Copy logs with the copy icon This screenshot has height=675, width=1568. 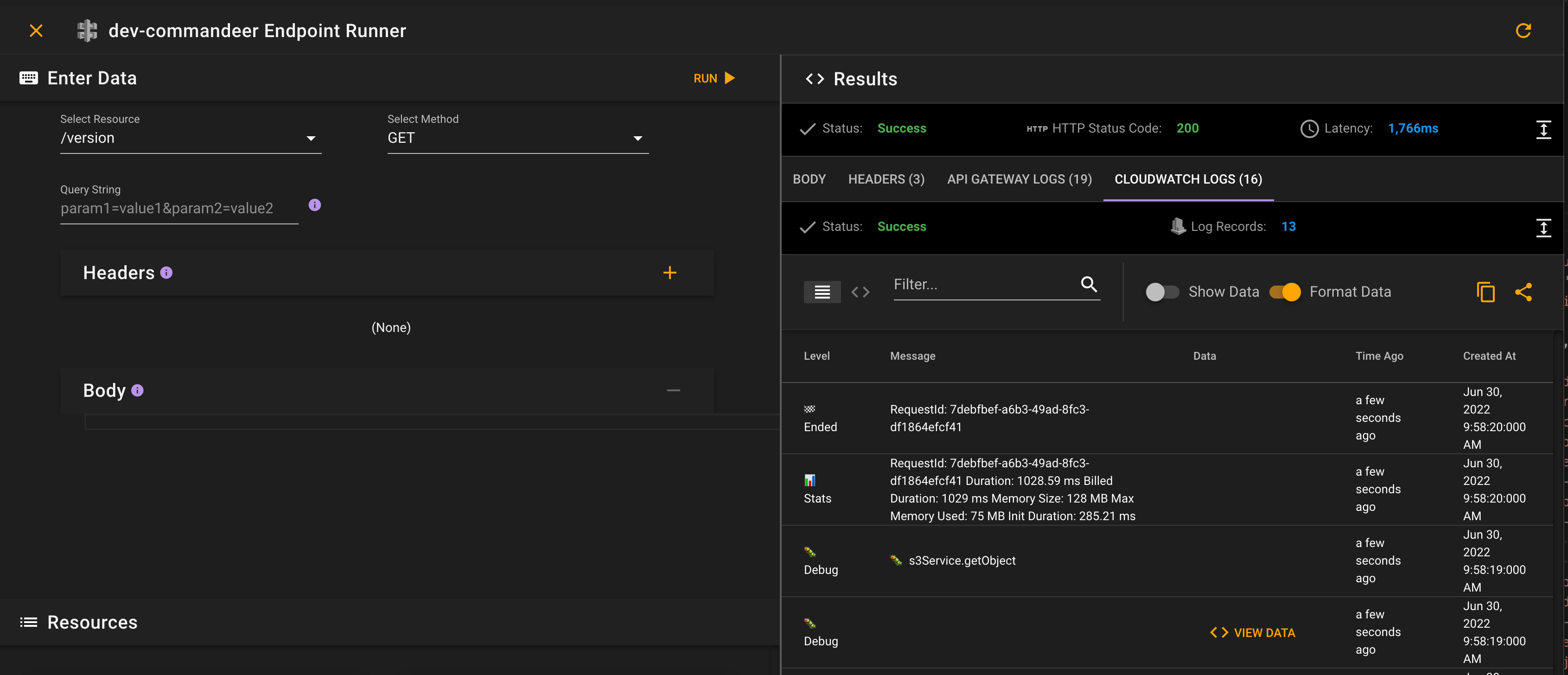[1485, 292]
